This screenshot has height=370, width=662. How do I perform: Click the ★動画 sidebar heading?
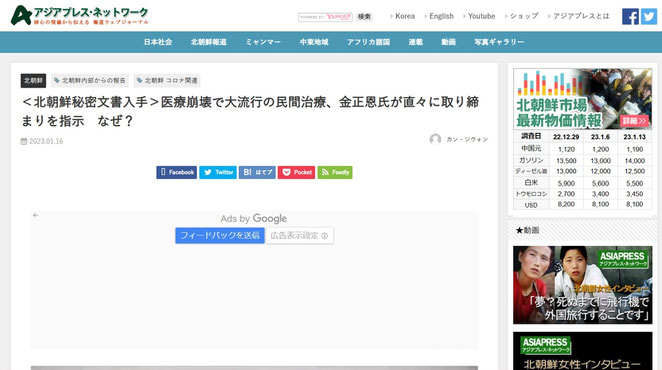(x=527, y=230)
